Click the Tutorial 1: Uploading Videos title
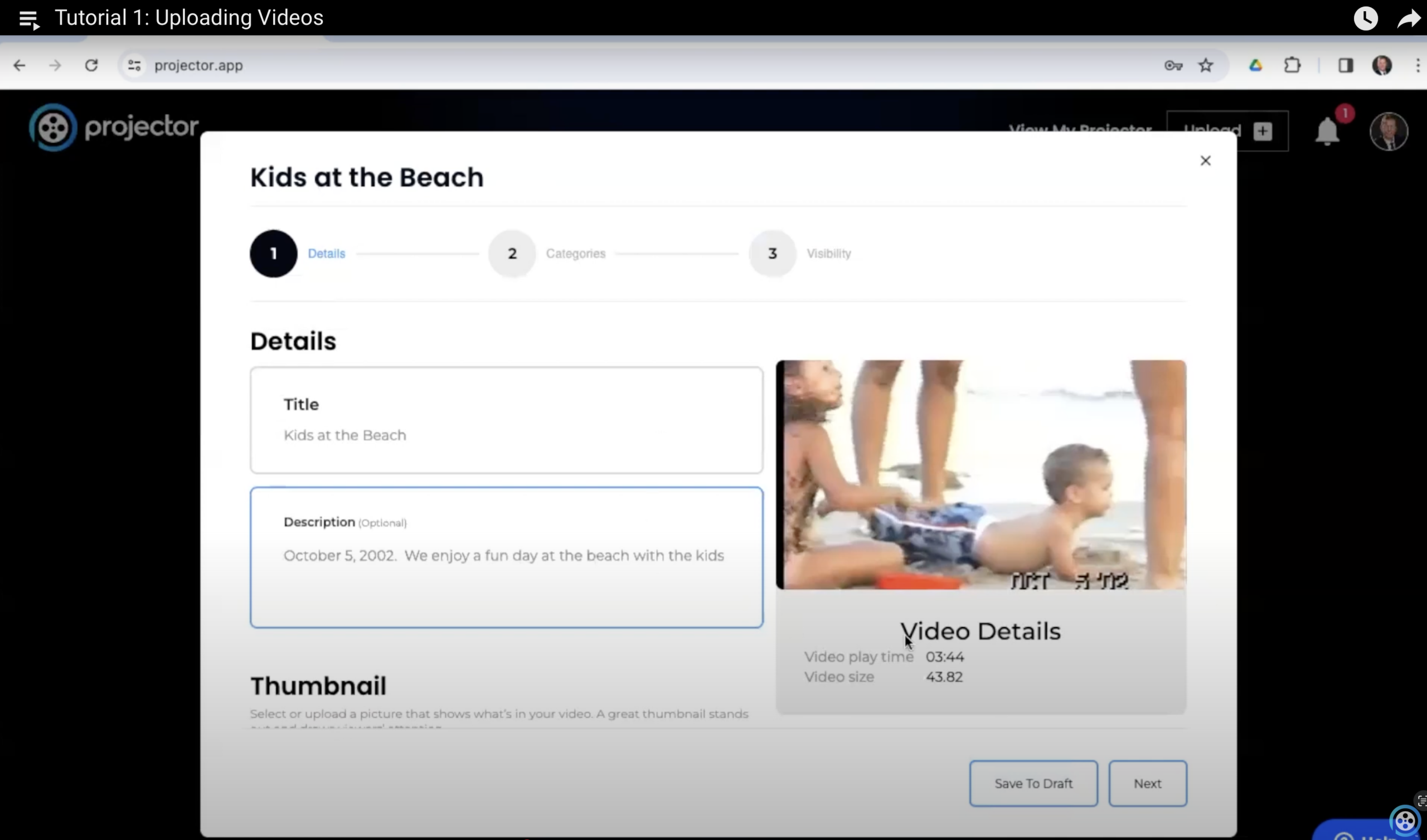Viewport: 1427px width, 840px height. point(188,18)
